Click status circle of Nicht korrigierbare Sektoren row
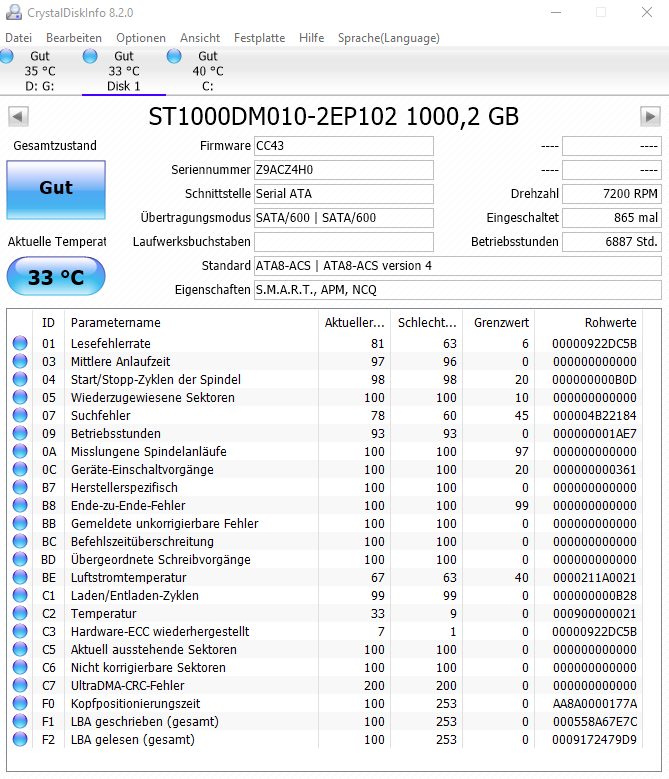This screenshot has height=779, width=669. (x=20, y=667)
